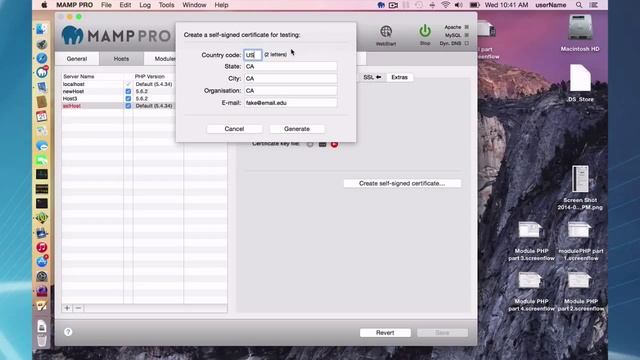Click MAMP PRO elephant icon in the Dock

pyautogui.click(x=42, y=73)
